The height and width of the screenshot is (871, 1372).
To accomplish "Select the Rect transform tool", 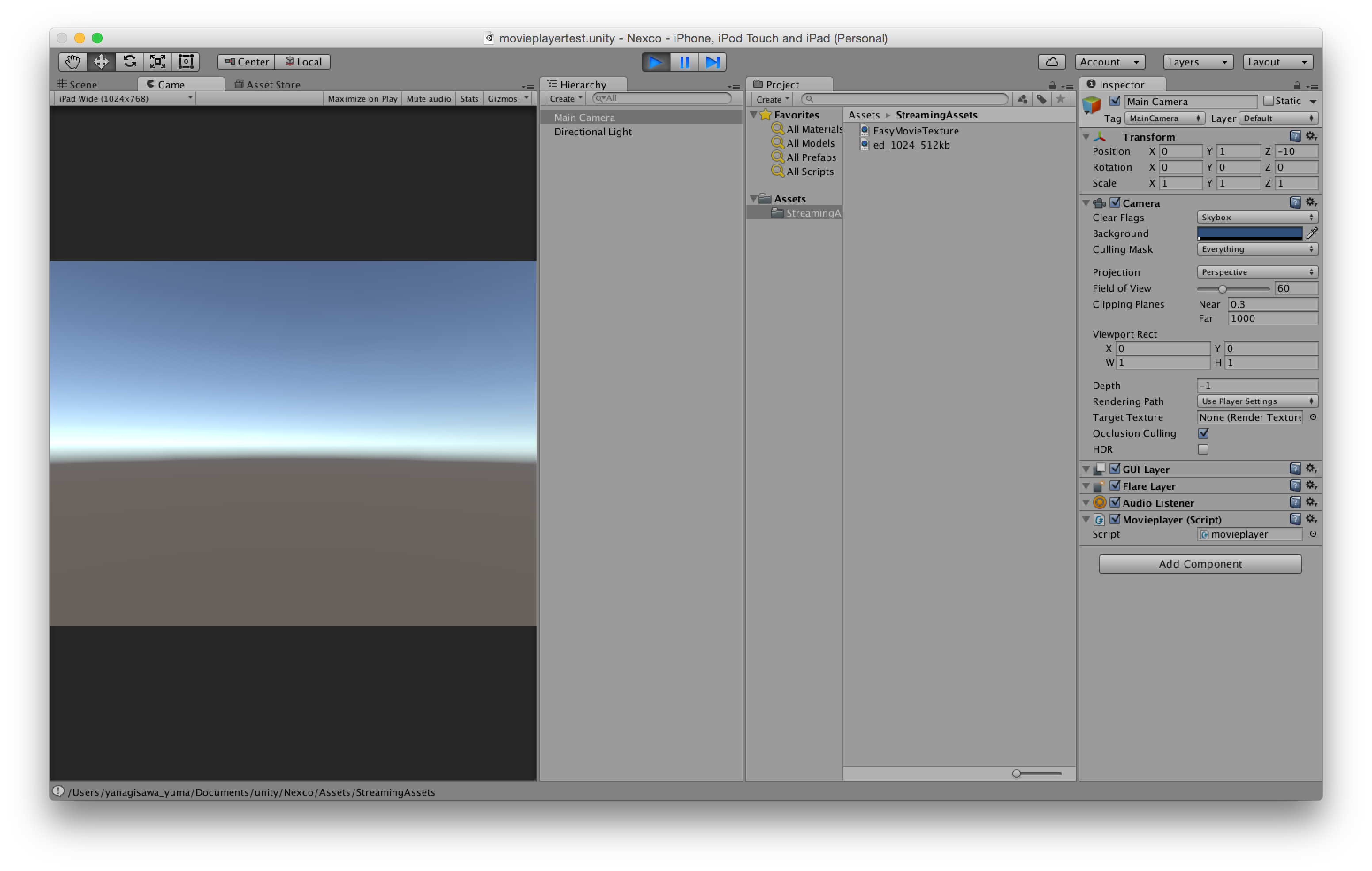I will point(187,61).
